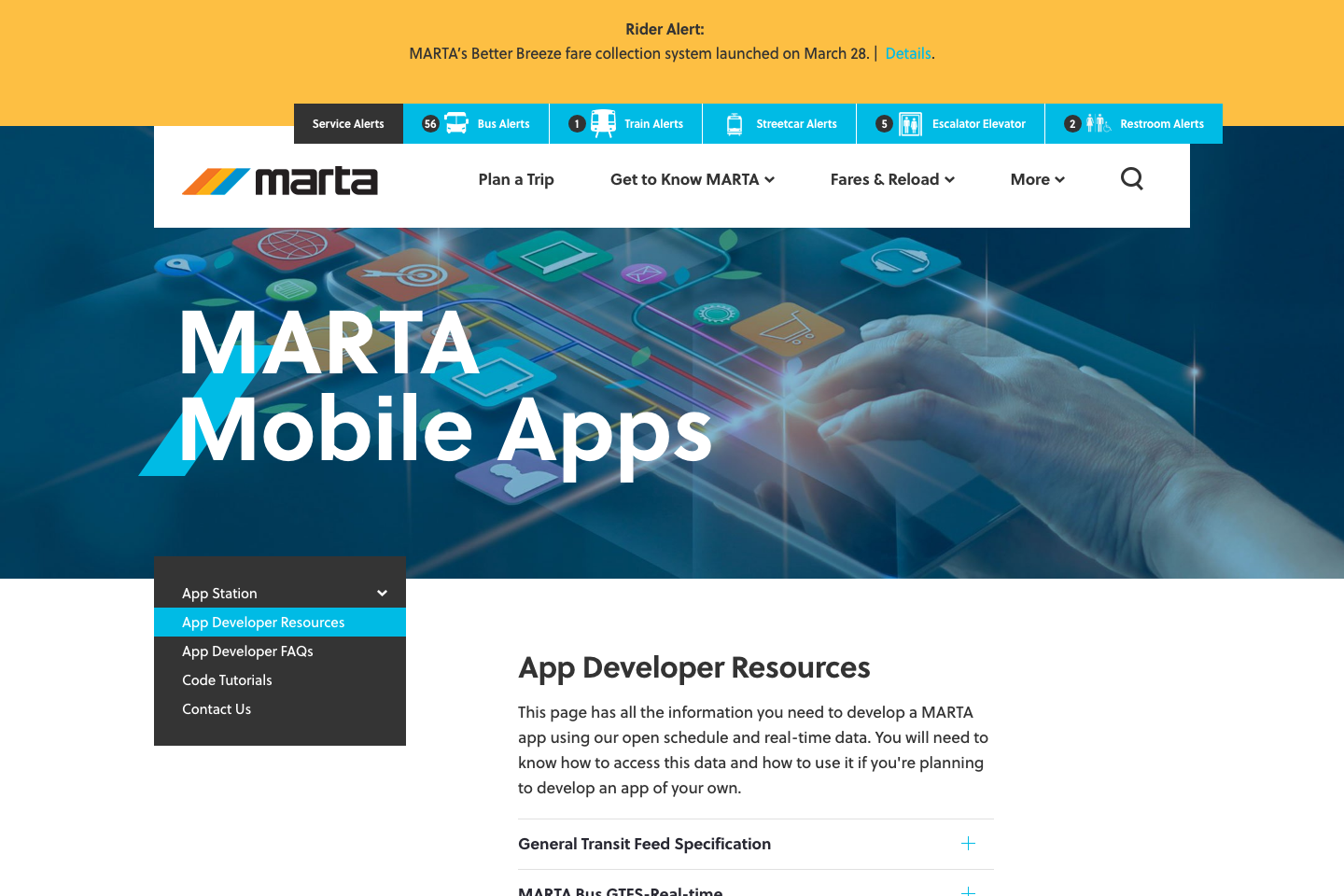
Task: Click the plus icon beside General Transit Feed
Action: (x=968, y=844)
